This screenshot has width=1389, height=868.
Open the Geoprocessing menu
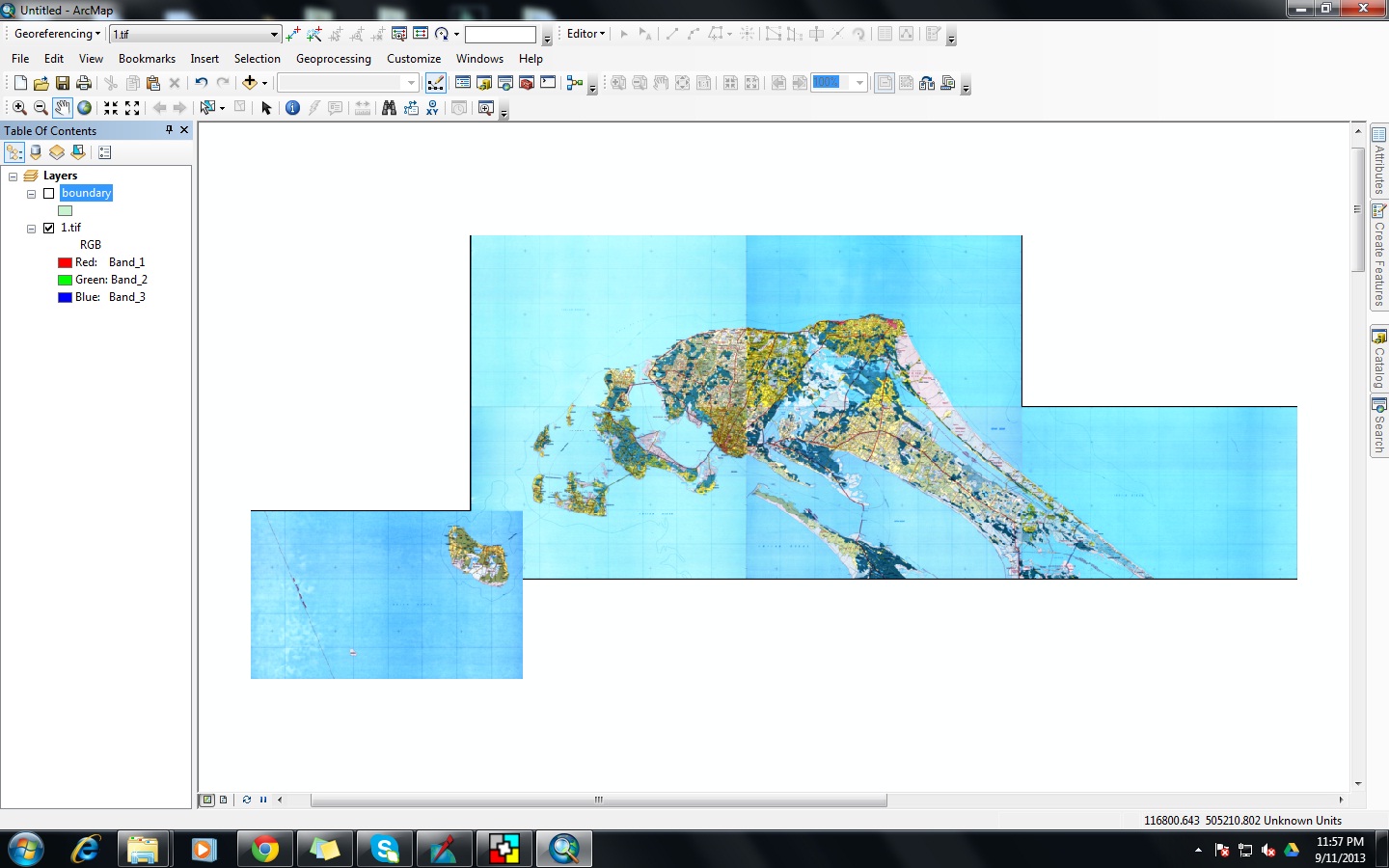333,59
